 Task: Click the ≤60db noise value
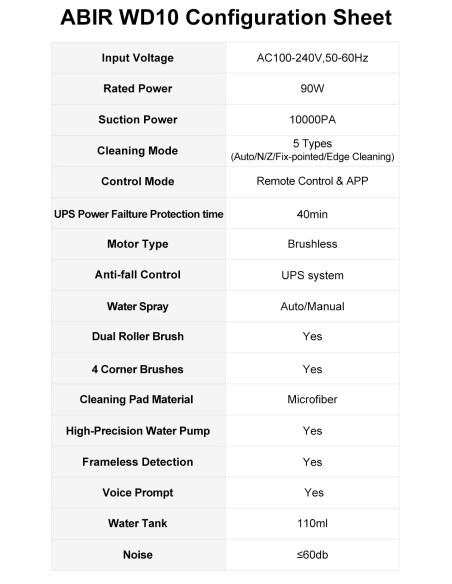pyautogui.click(x=312, y=555)
